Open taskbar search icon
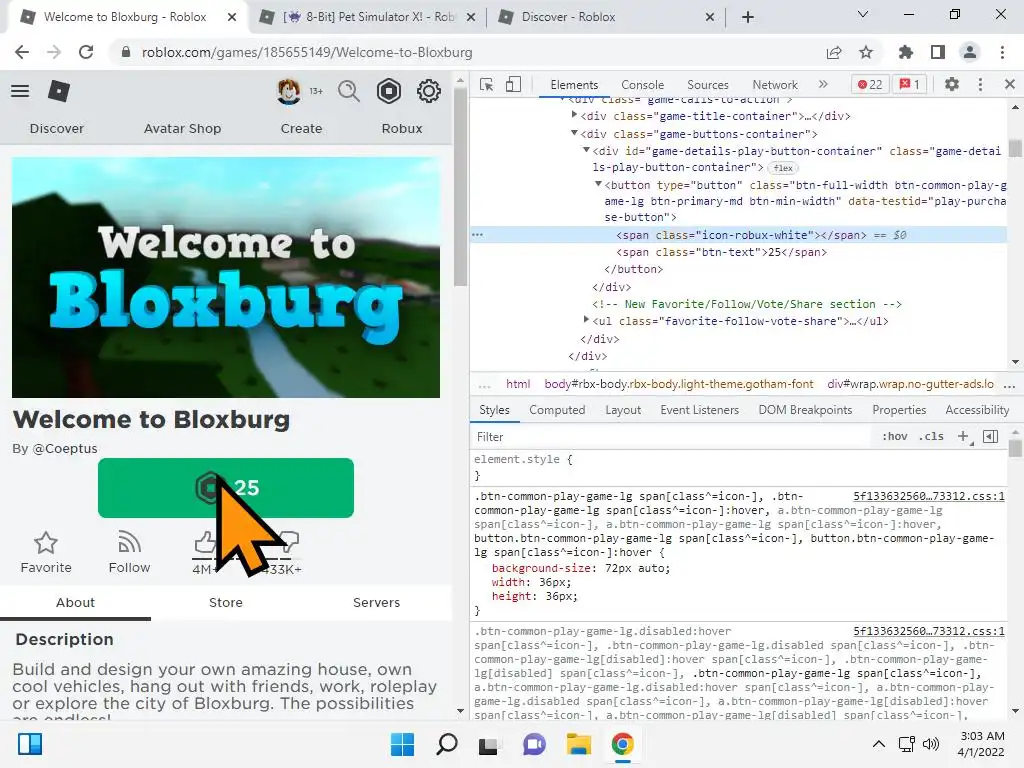Image resolution: width=1024 pixels, height=768 pixels. coord(447,744)
